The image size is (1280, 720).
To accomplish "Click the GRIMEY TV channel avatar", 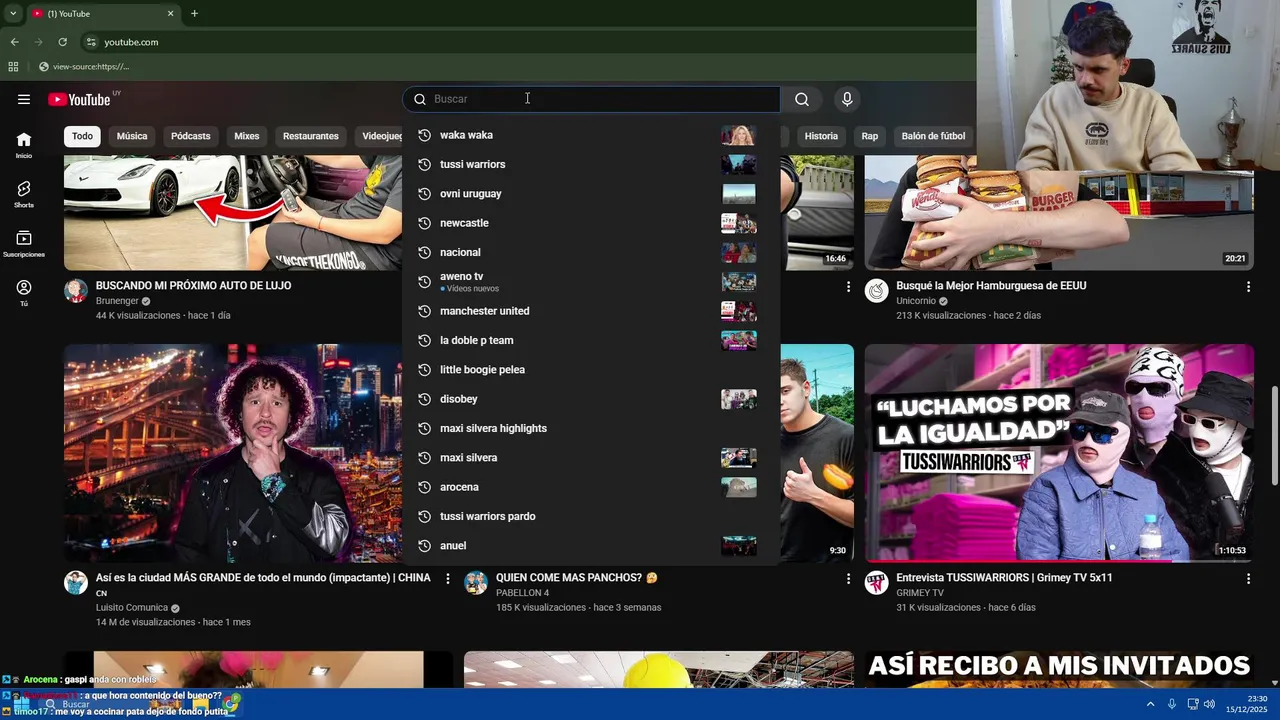I will point(877,583).
